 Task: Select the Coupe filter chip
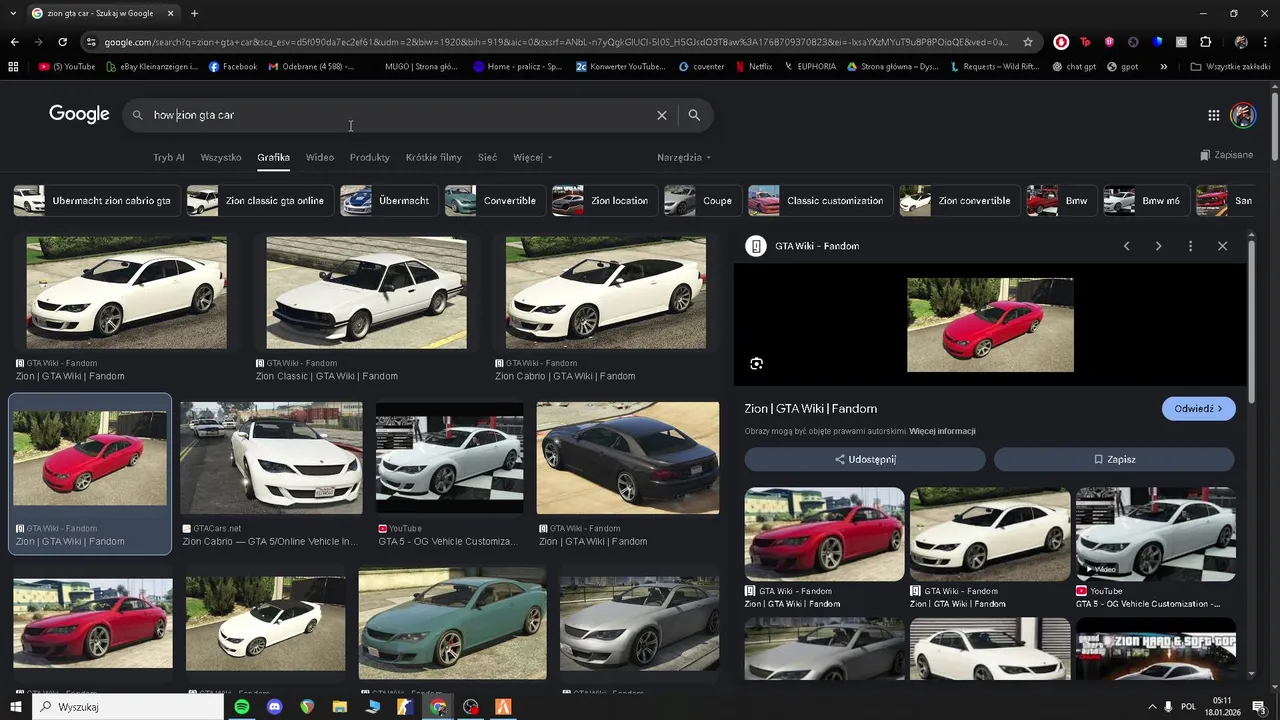click(703, 201)
